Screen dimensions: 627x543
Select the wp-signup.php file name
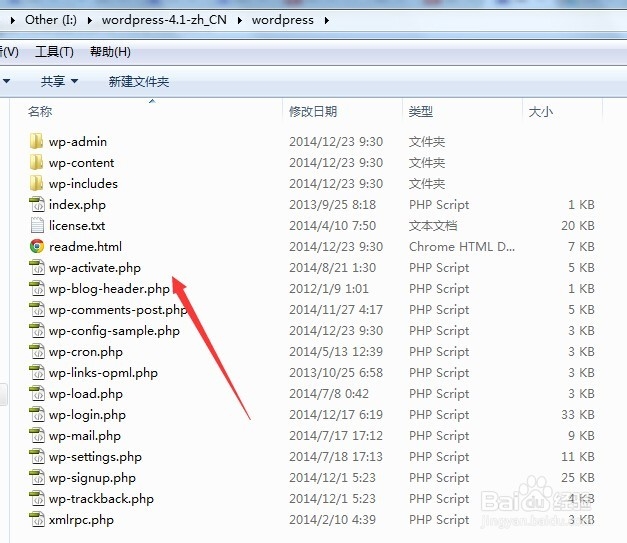tap(92, 478)
